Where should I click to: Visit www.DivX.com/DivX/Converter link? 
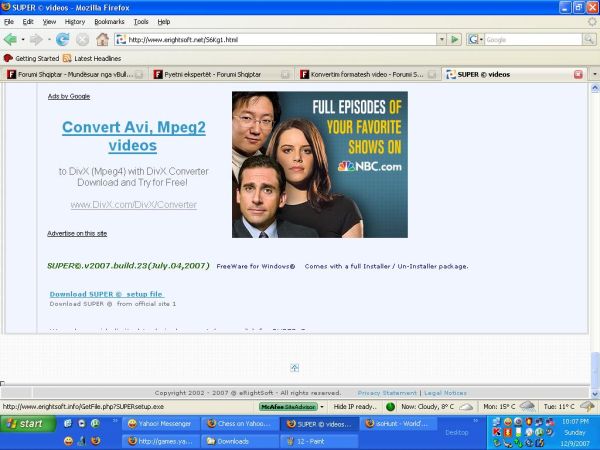click(x=134, y=205)
